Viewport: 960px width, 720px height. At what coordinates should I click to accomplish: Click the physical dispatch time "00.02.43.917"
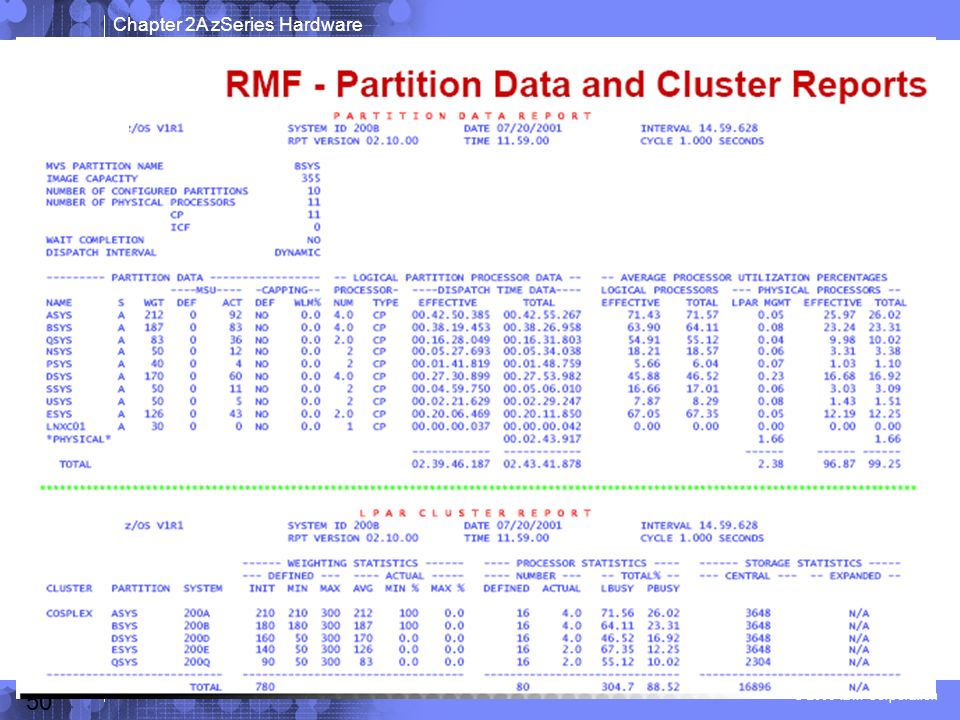point(542,439)
